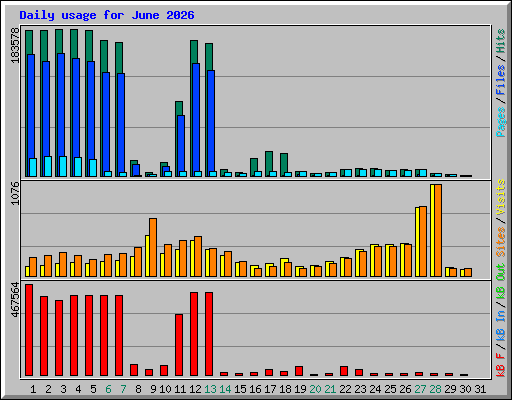Click green weekend day 27 label
The image size is (512, 400).
coord(420,389)
